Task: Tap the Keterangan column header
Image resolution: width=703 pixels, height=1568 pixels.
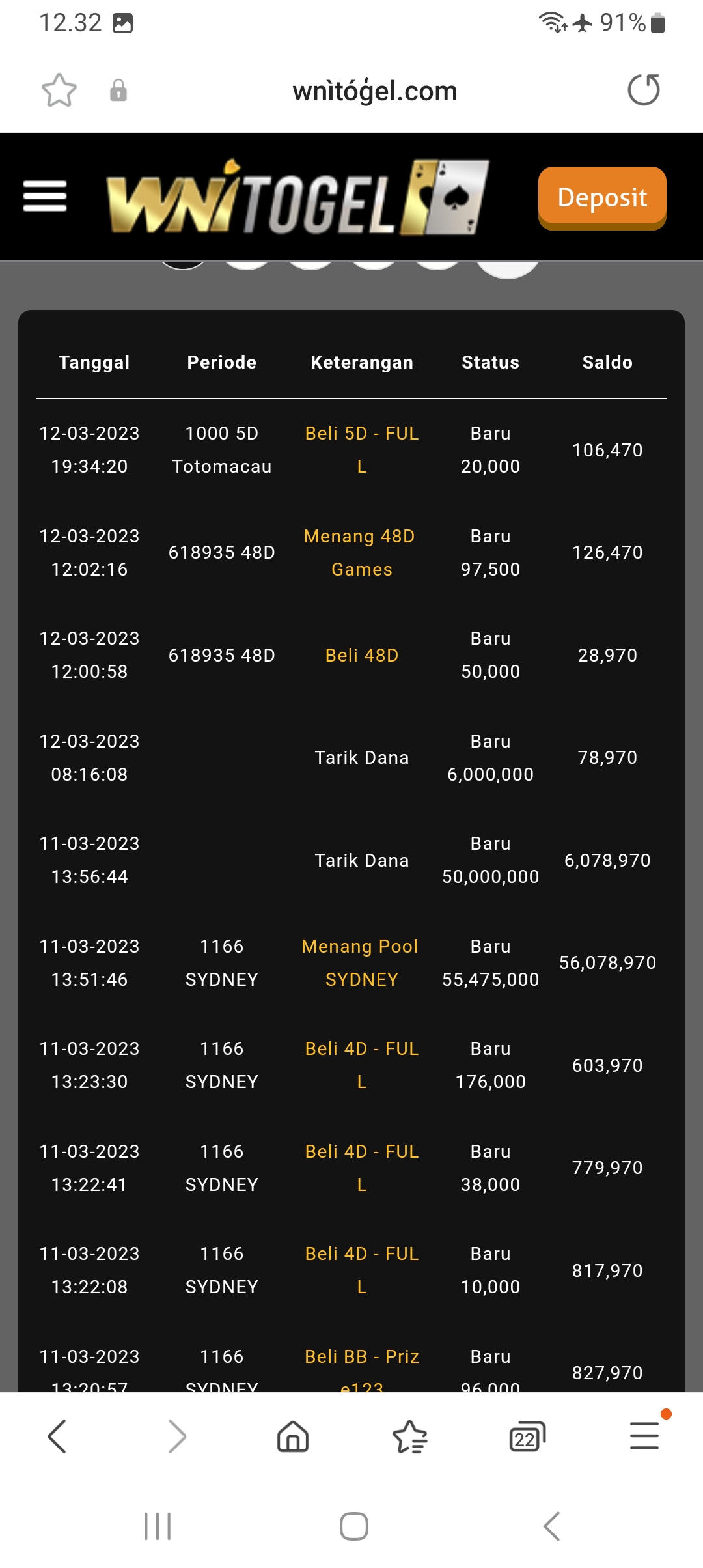Action: coord(362,362)
